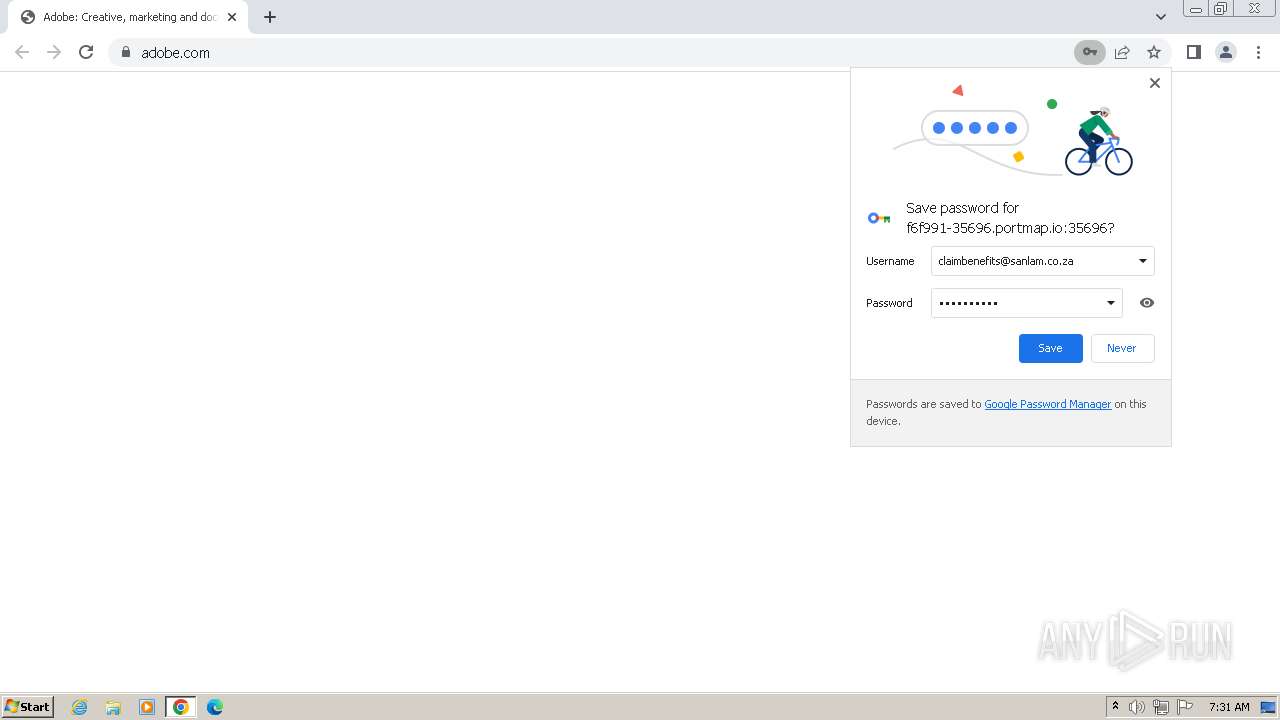Screen dimensions: 1280x720
Task: Click the volume speaker tray icon
Action: click(x=1137, y=707)
